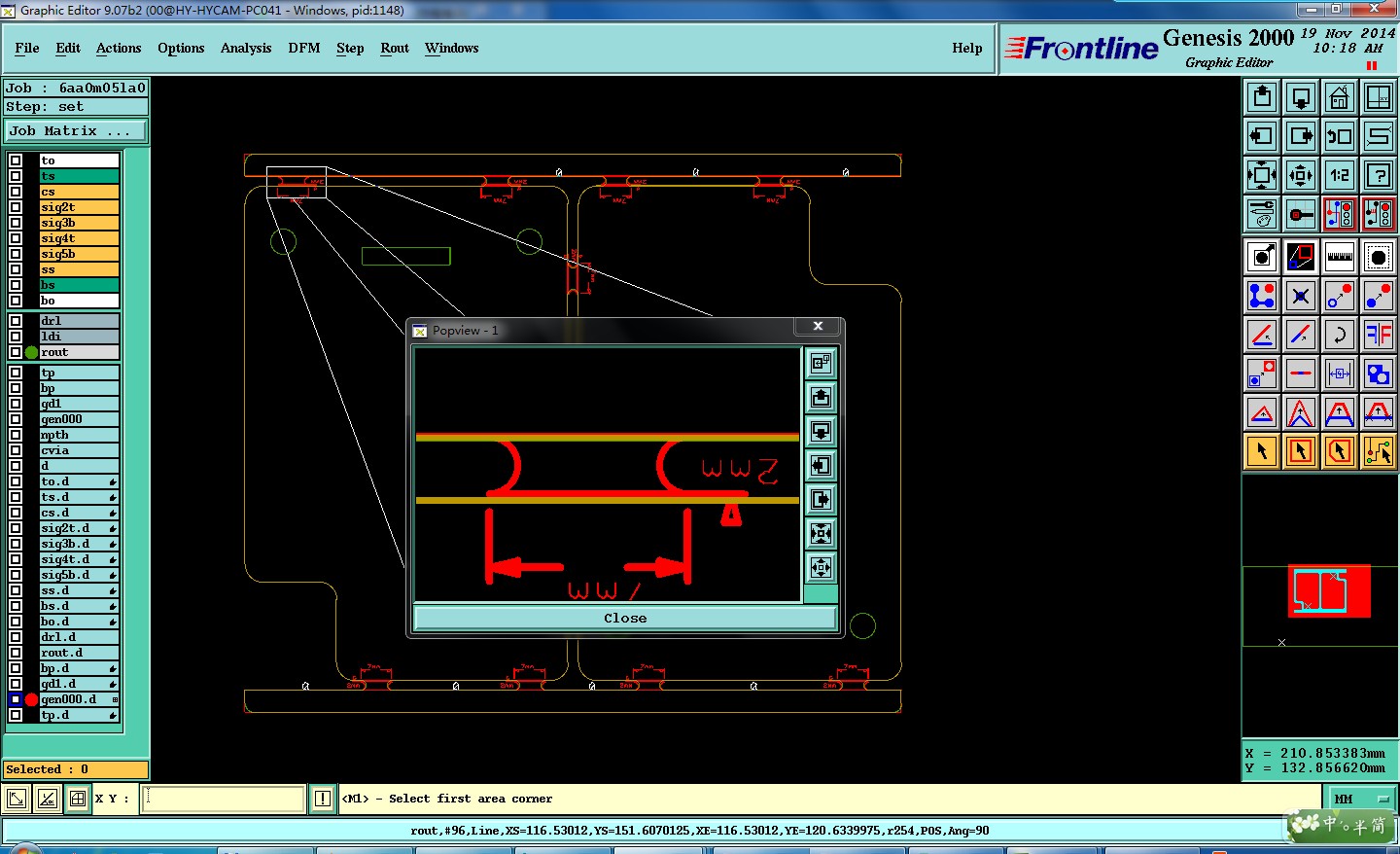Open the Analysis menu
The width and height of the screenshot is (1400, 854).
(x=246, y=48)
